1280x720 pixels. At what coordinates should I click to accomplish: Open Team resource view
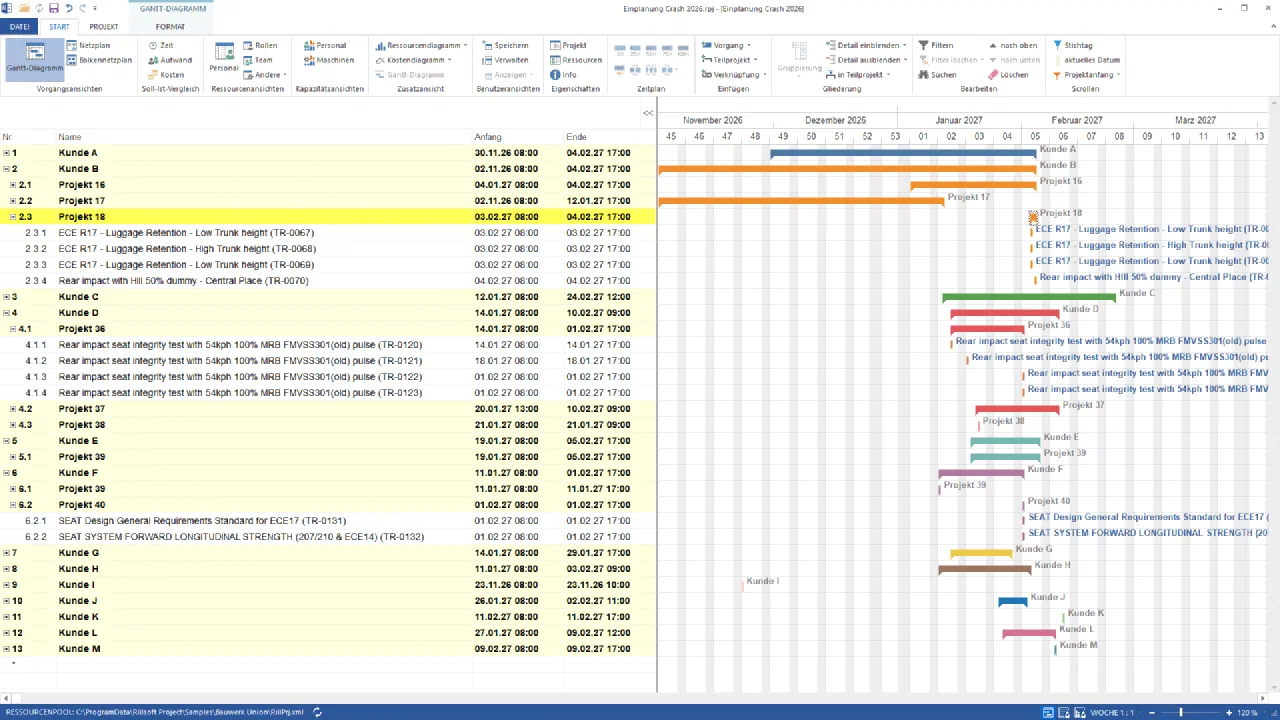[257, 60]
